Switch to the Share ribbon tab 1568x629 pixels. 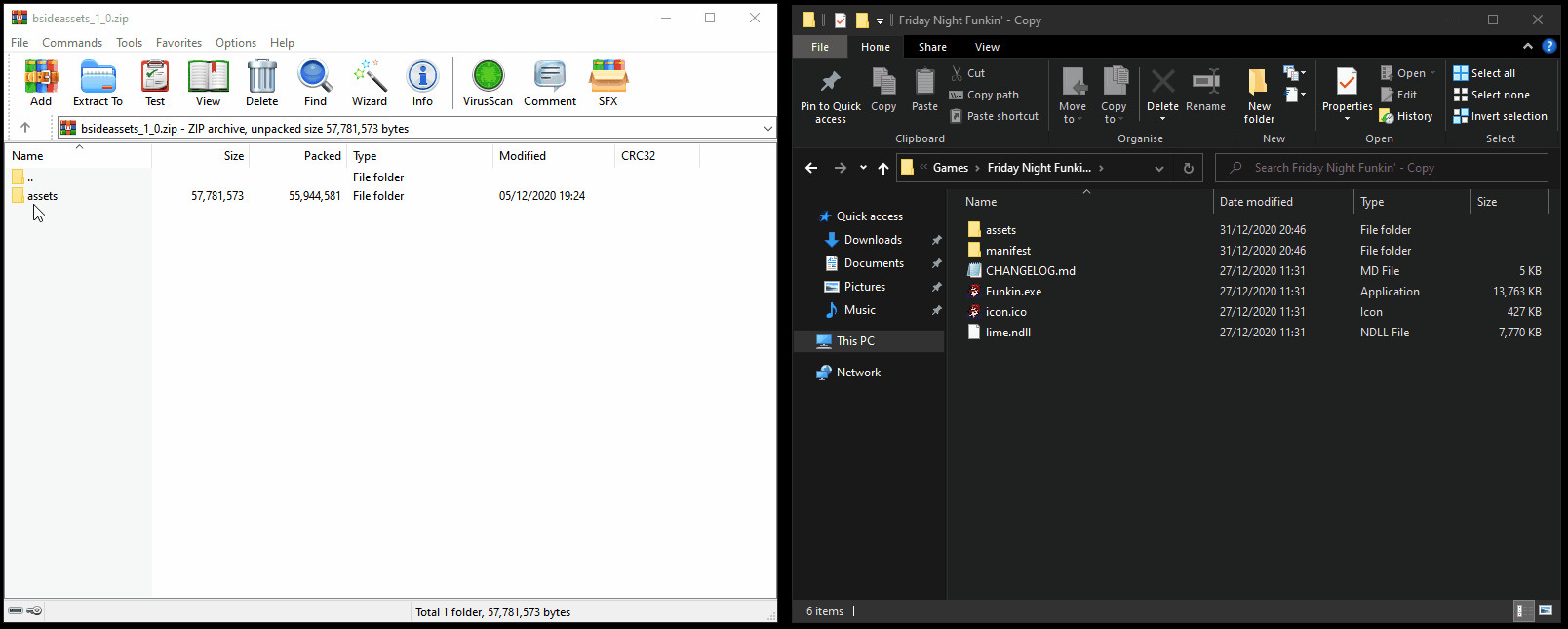(x=932, y=47)
